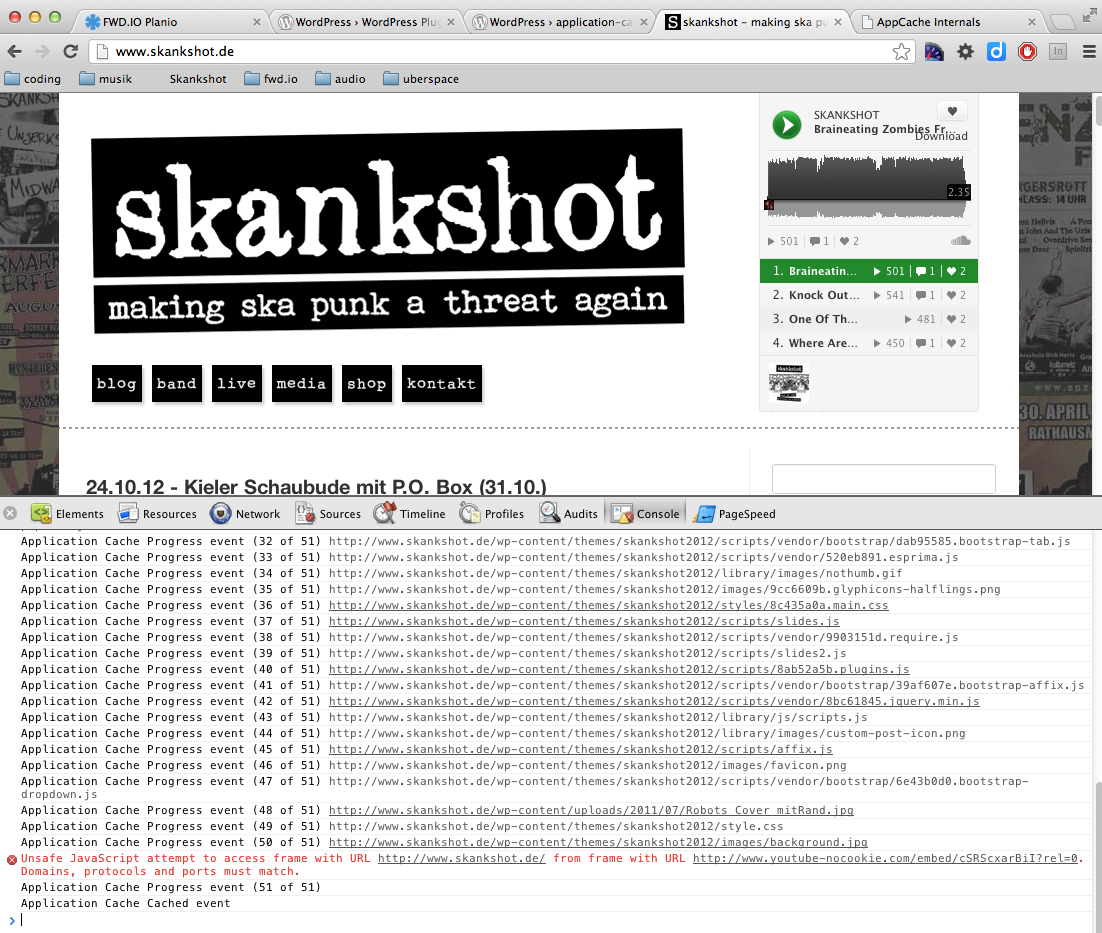1102x933 pixels.
Task: Open the scripts/slides.js link in console
Action: point(584,622)
